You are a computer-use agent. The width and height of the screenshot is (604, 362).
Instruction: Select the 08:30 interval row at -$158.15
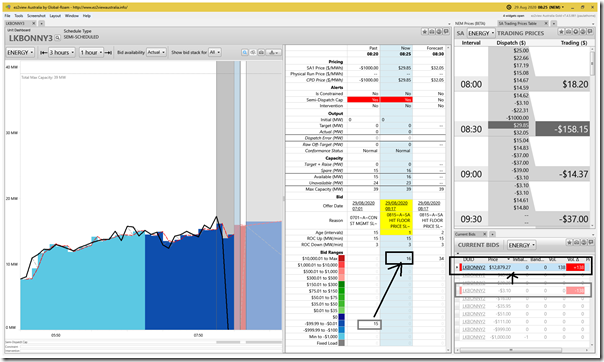(x=523, y=129)
